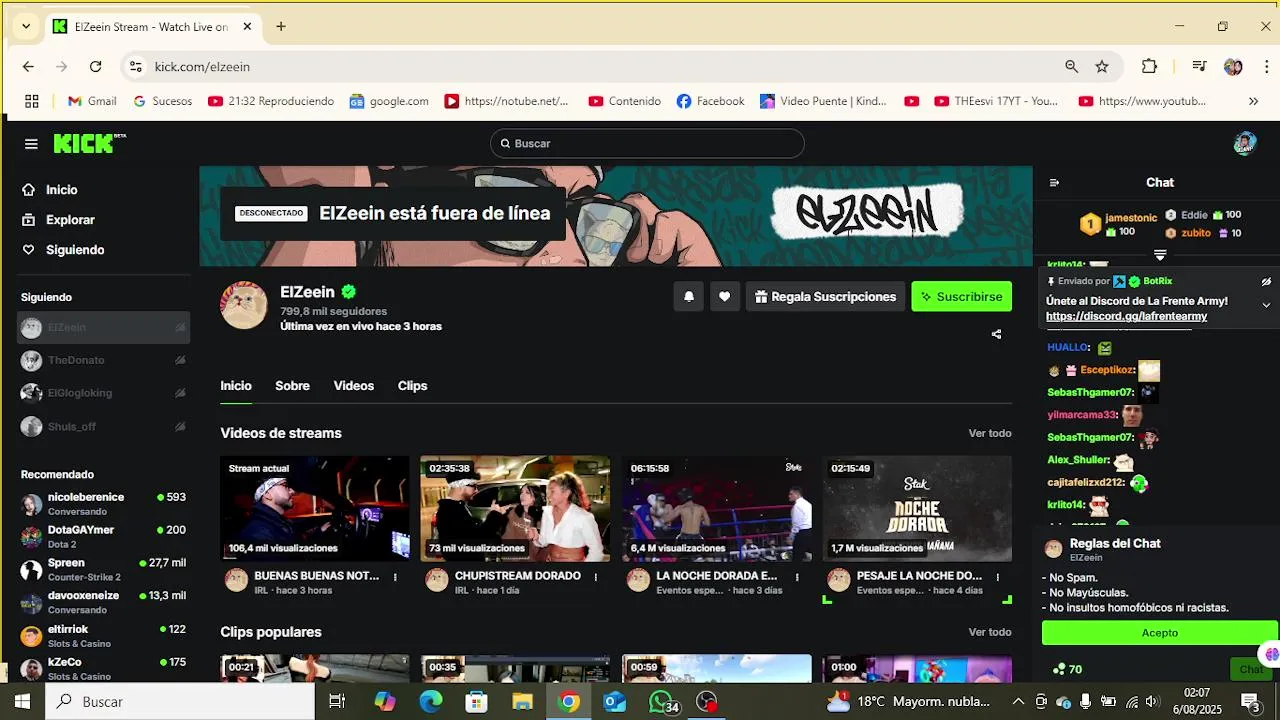
Task: Open the Clips tab
Action: (x=412, y=386)
